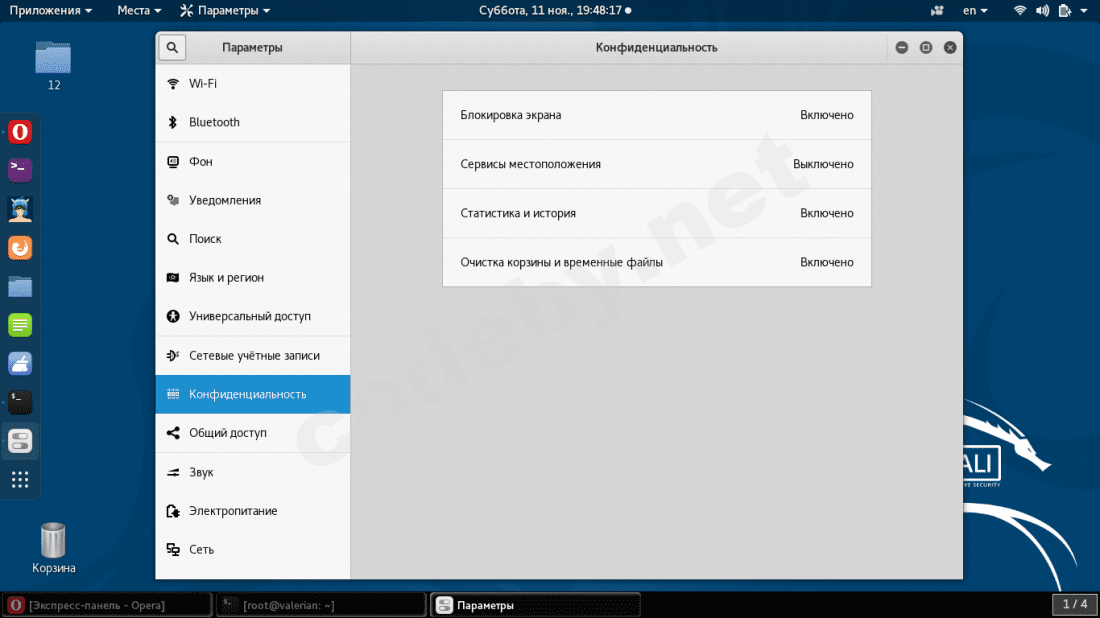This screenshot has width=1100, height=618.
Task: Open Универсальный доступ accessibility panel
Action: [253, 316]
